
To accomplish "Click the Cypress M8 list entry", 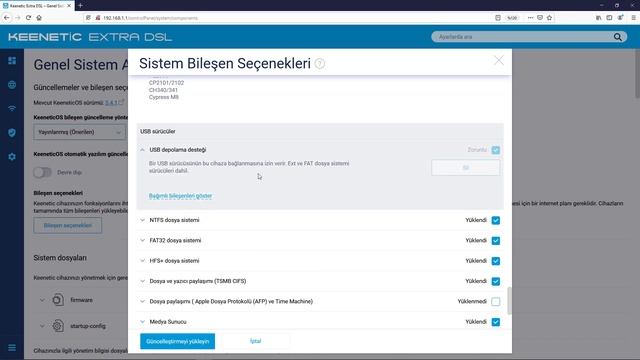I will point(164,97).
